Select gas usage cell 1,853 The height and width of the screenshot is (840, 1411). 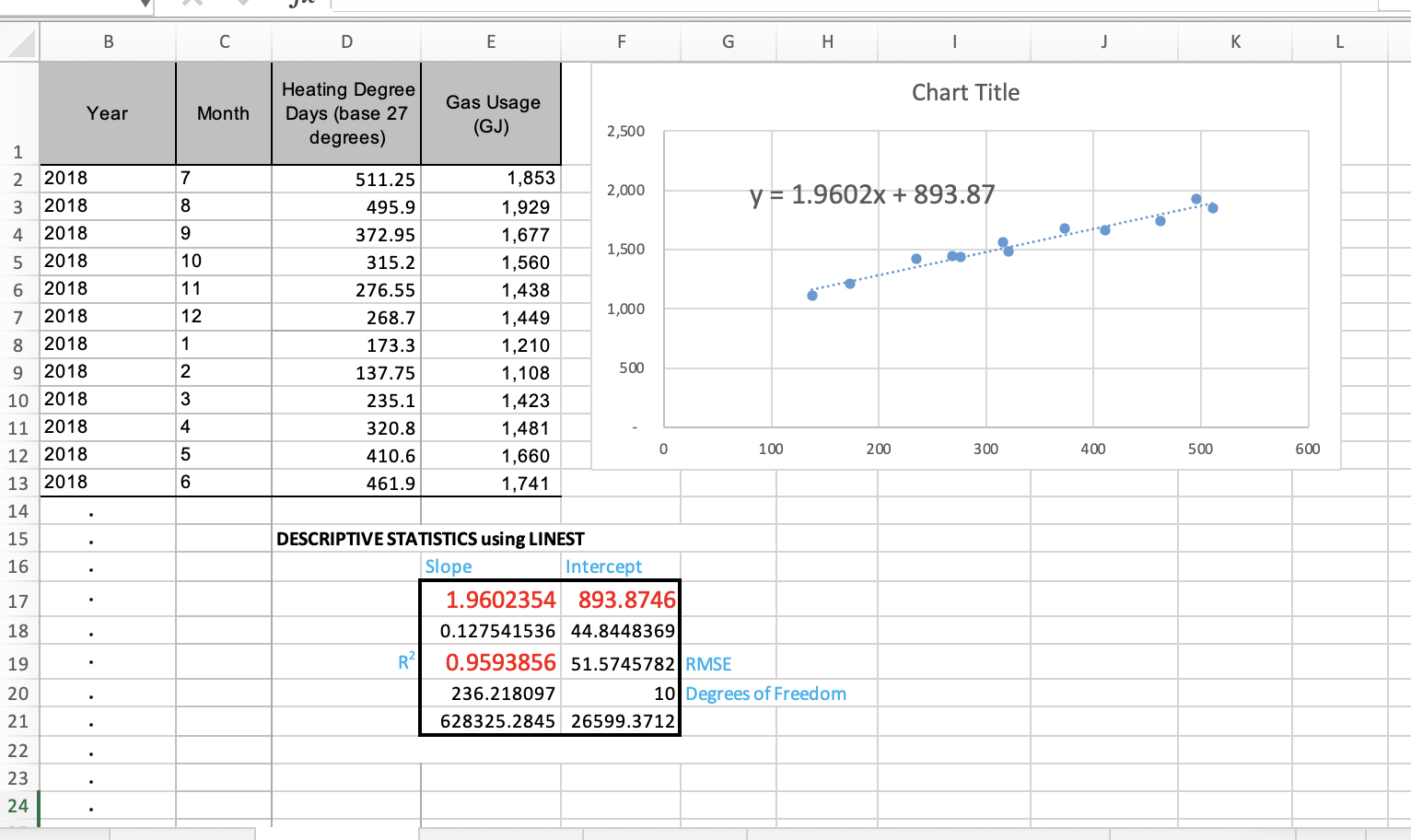491,179
